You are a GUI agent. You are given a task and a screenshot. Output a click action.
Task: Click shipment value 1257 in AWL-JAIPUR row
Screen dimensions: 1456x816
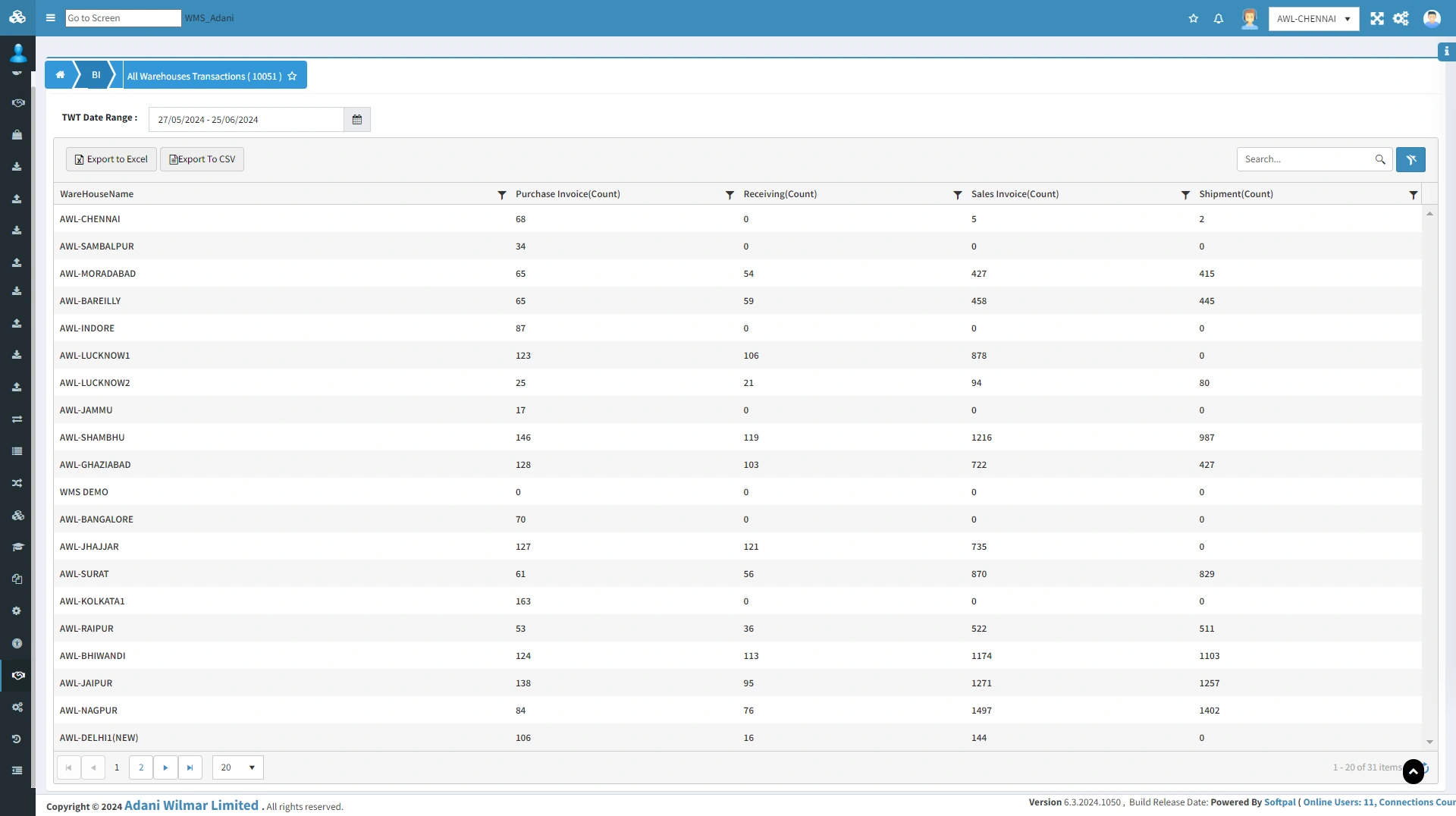pos(1209,683)
